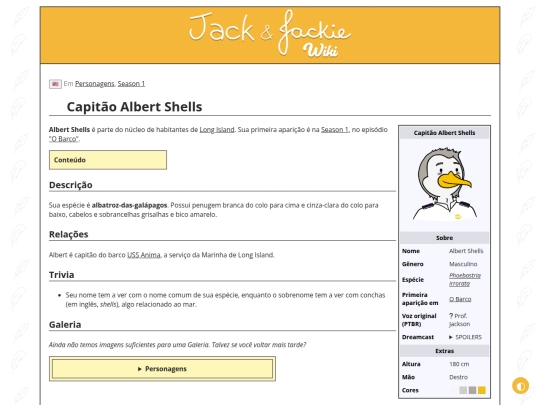Click the Galeria section heading
This screenshot has height=405, width=540.
pyautogui.click(x=65, y=325)
